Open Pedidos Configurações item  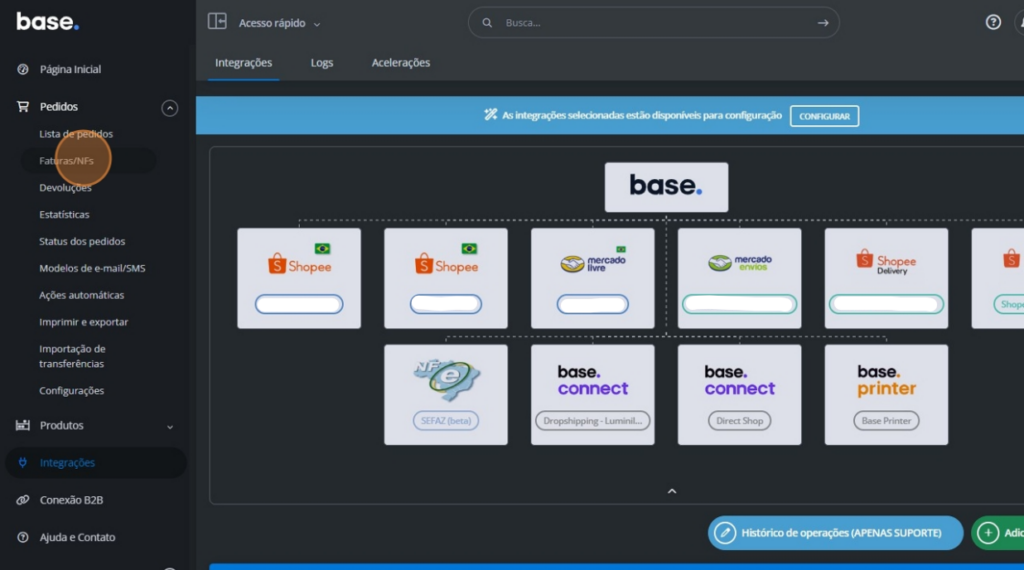coord(71,390)
